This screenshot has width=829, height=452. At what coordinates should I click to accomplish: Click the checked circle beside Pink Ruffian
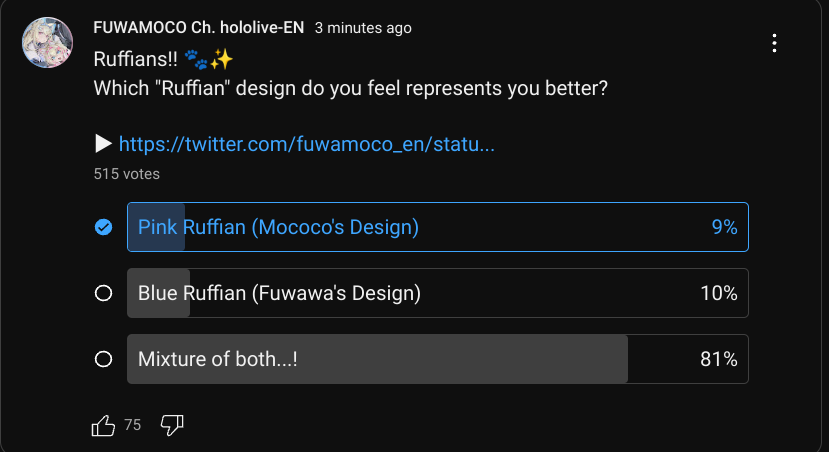click(102, 228)
